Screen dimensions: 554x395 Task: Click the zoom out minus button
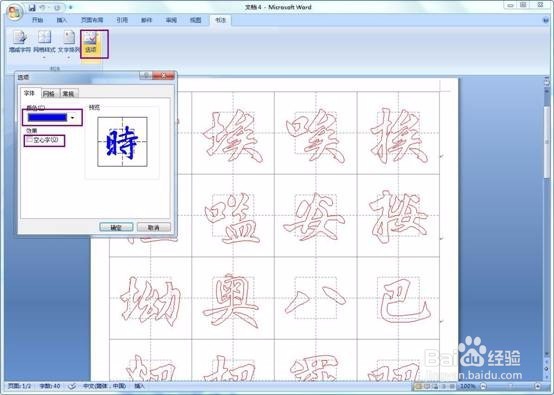coord(484,386)
